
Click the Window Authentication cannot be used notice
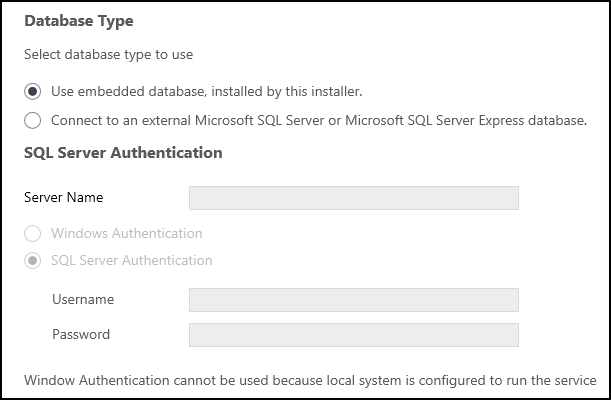[x=310, y=380]
